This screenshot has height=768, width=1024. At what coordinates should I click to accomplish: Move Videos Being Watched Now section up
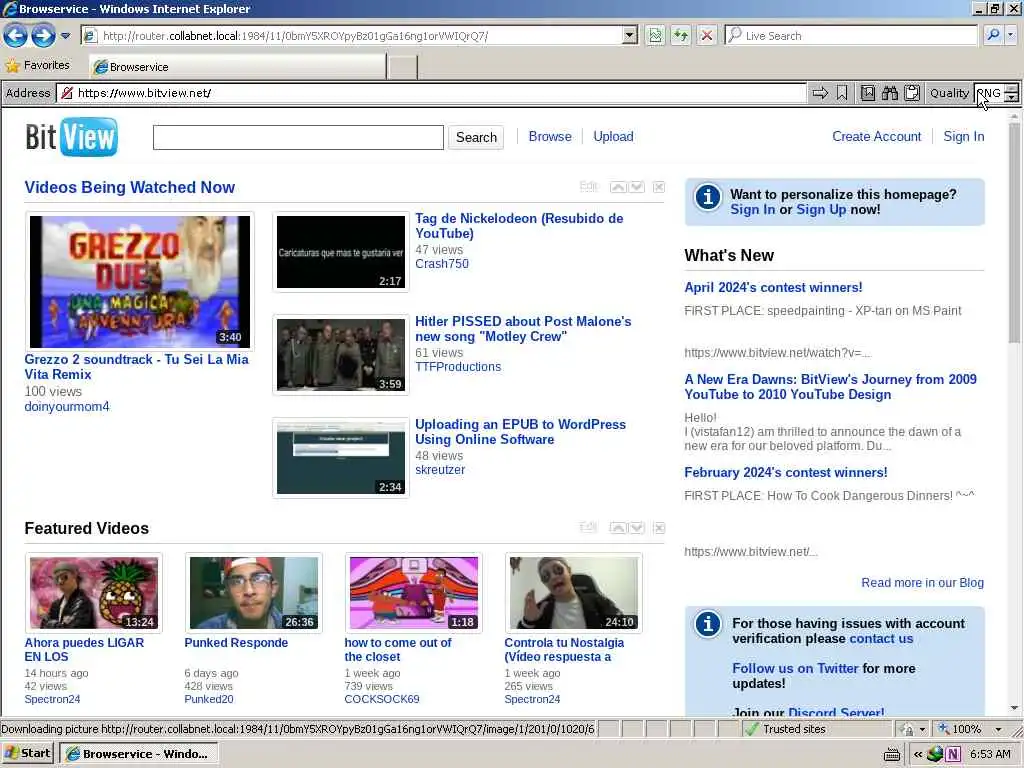[618, 187]
